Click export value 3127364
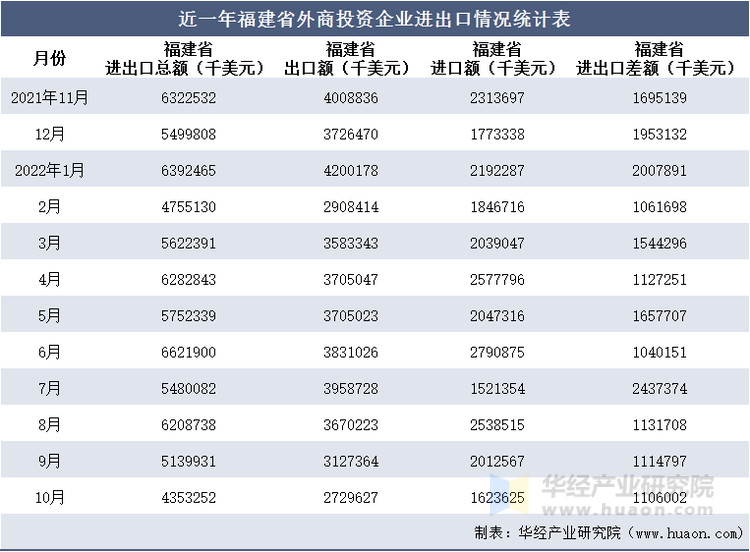 pos(351,462)
